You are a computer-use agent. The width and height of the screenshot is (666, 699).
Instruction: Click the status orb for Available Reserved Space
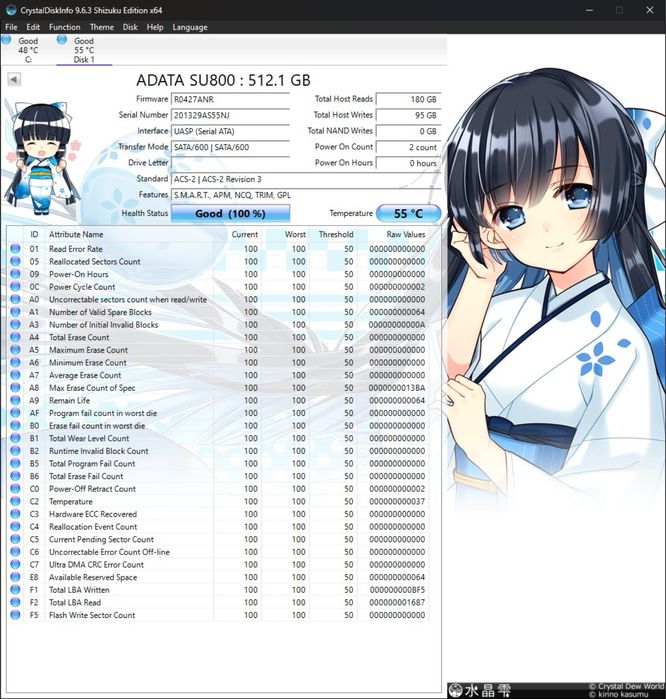[x=15, y=576]
